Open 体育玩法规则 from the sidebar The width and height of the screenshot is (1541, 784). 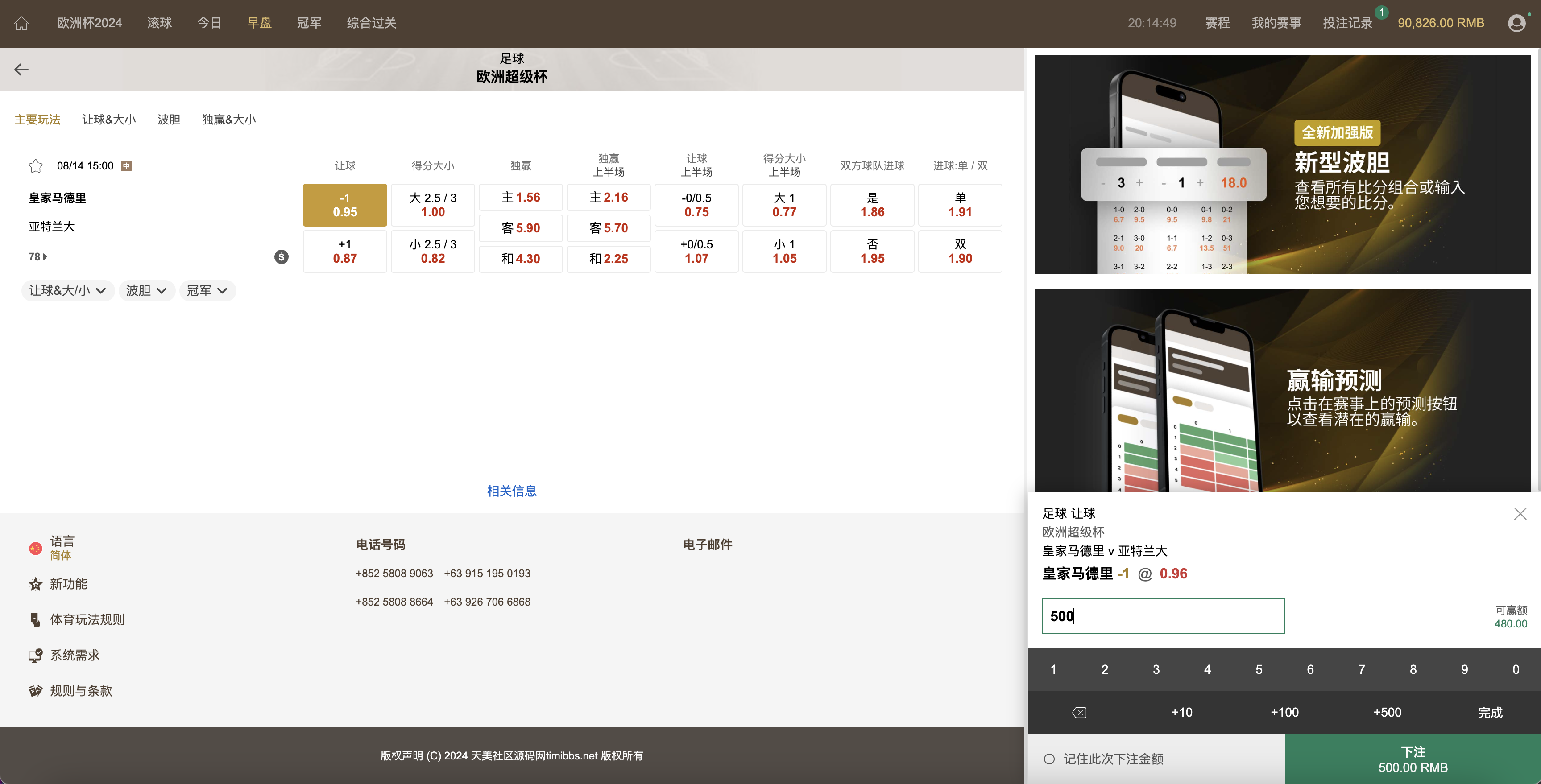coord(87,619)
